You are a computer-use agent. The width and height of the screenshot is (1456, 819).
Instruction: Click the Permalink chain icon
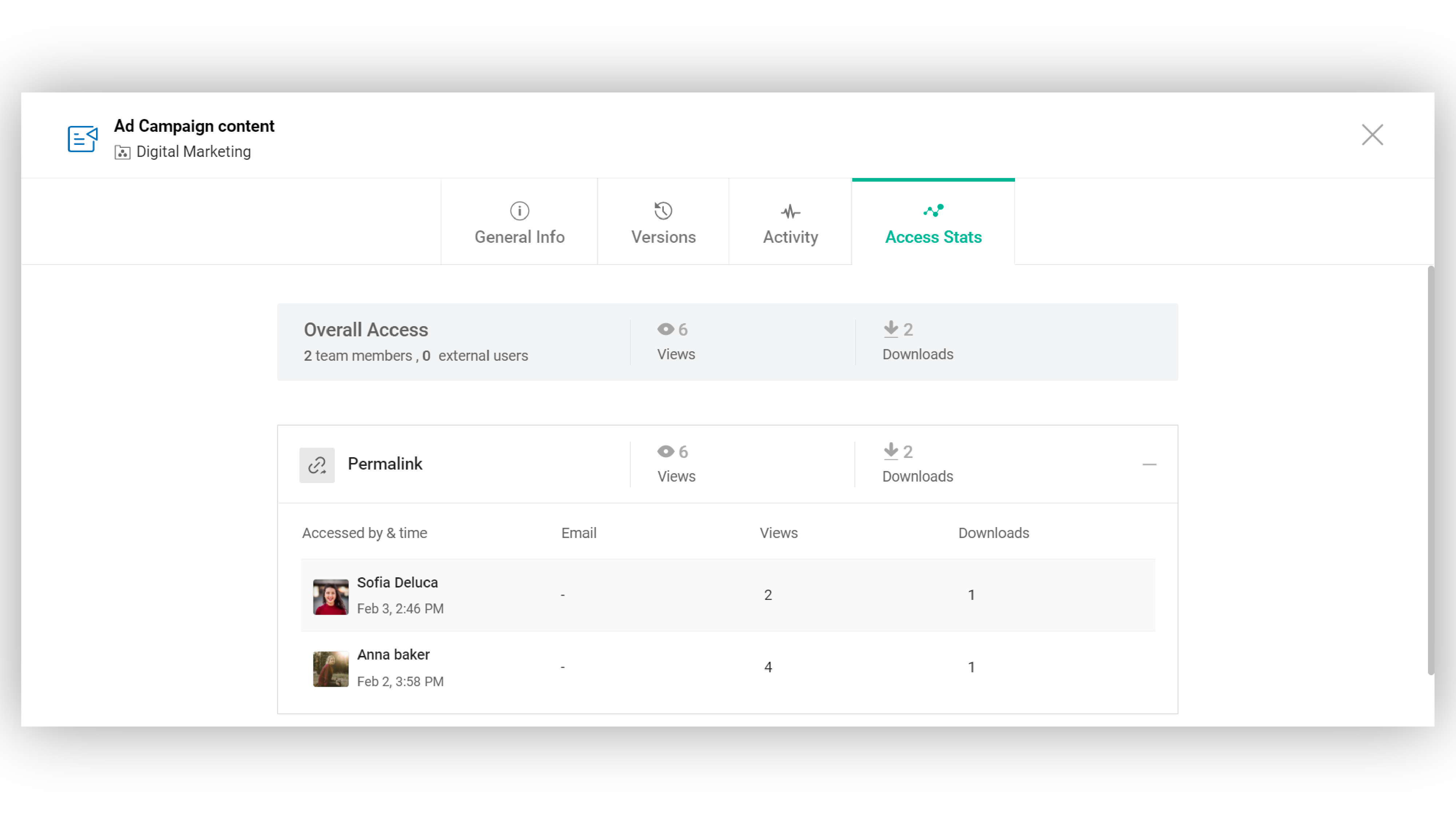317,464
